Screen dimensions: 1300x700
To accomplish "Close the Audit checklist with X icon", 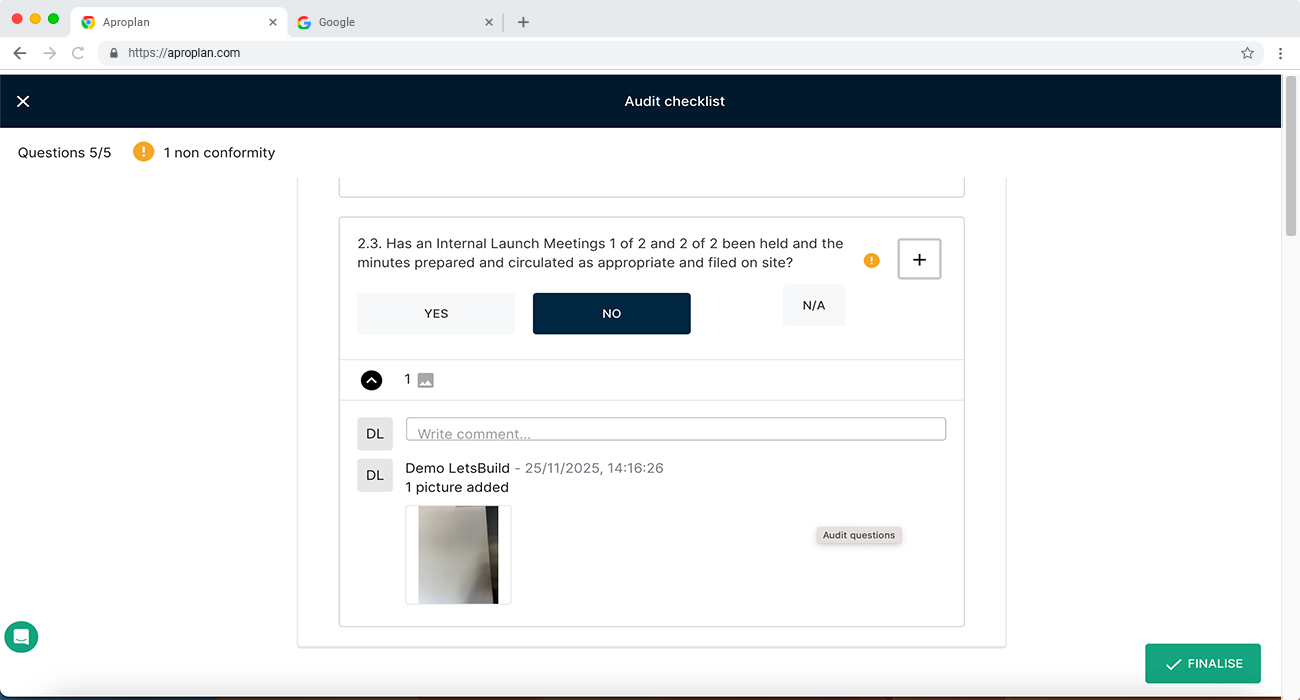I will [x=23, y=101].
